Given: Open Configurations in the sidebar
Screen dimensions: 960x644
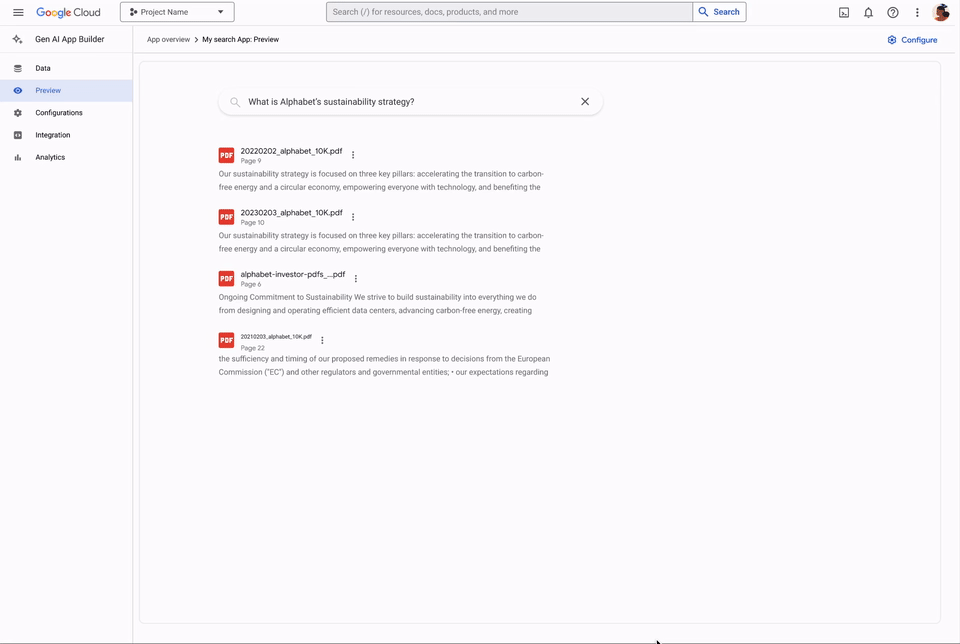Looking at the screenshot, I should [x=66, y=113].
